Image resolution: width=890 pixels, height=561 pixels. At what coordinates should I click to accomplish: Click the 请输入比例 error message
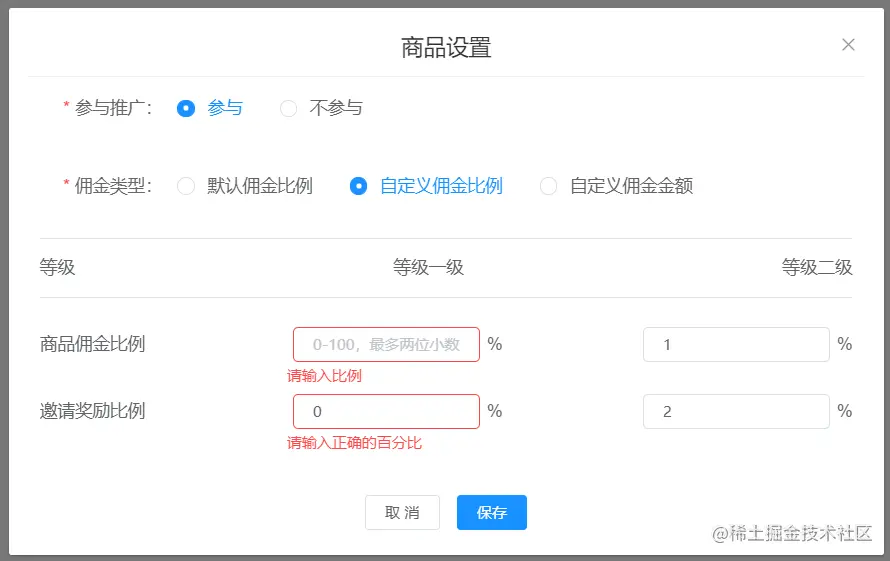(324, 377)
